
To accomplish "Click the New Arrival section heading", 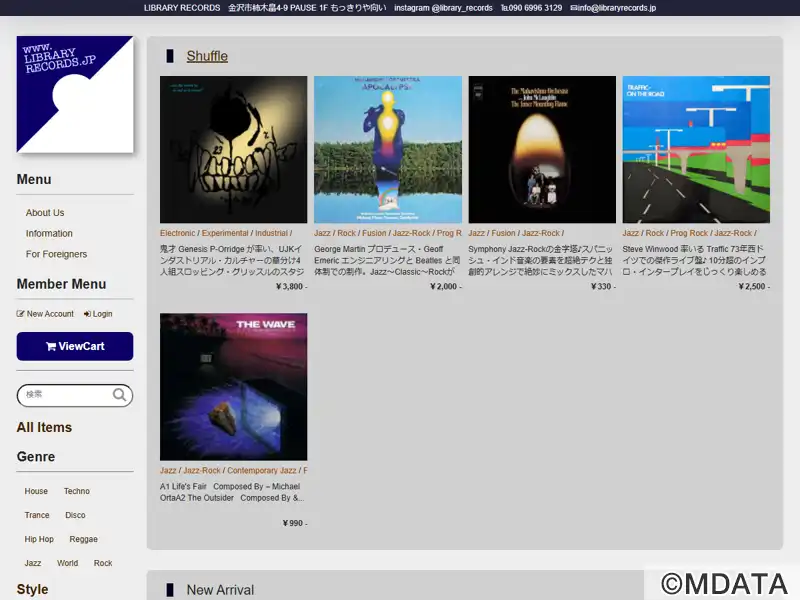I will click(220, 590).
